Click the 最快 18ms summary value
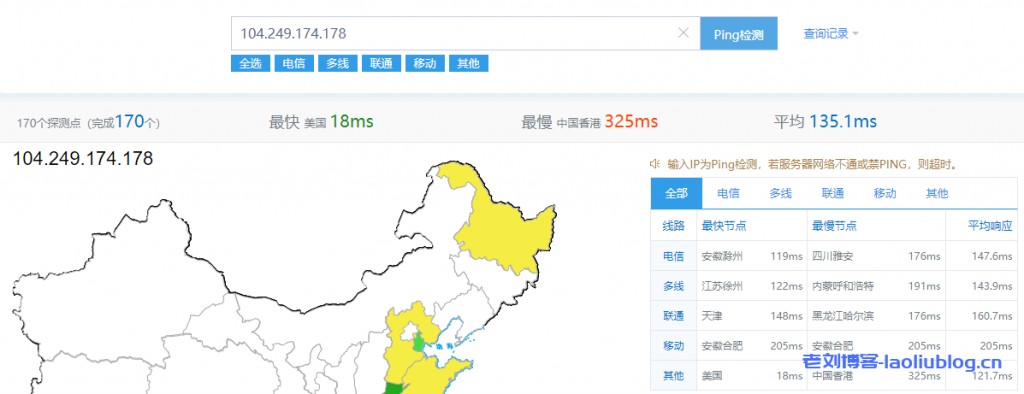 351,122
